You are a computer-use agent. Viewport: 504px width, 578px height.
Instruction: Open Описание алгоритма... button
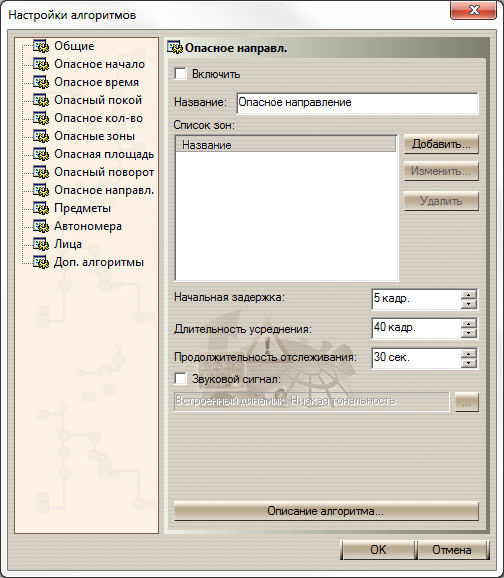pos(326,511)
